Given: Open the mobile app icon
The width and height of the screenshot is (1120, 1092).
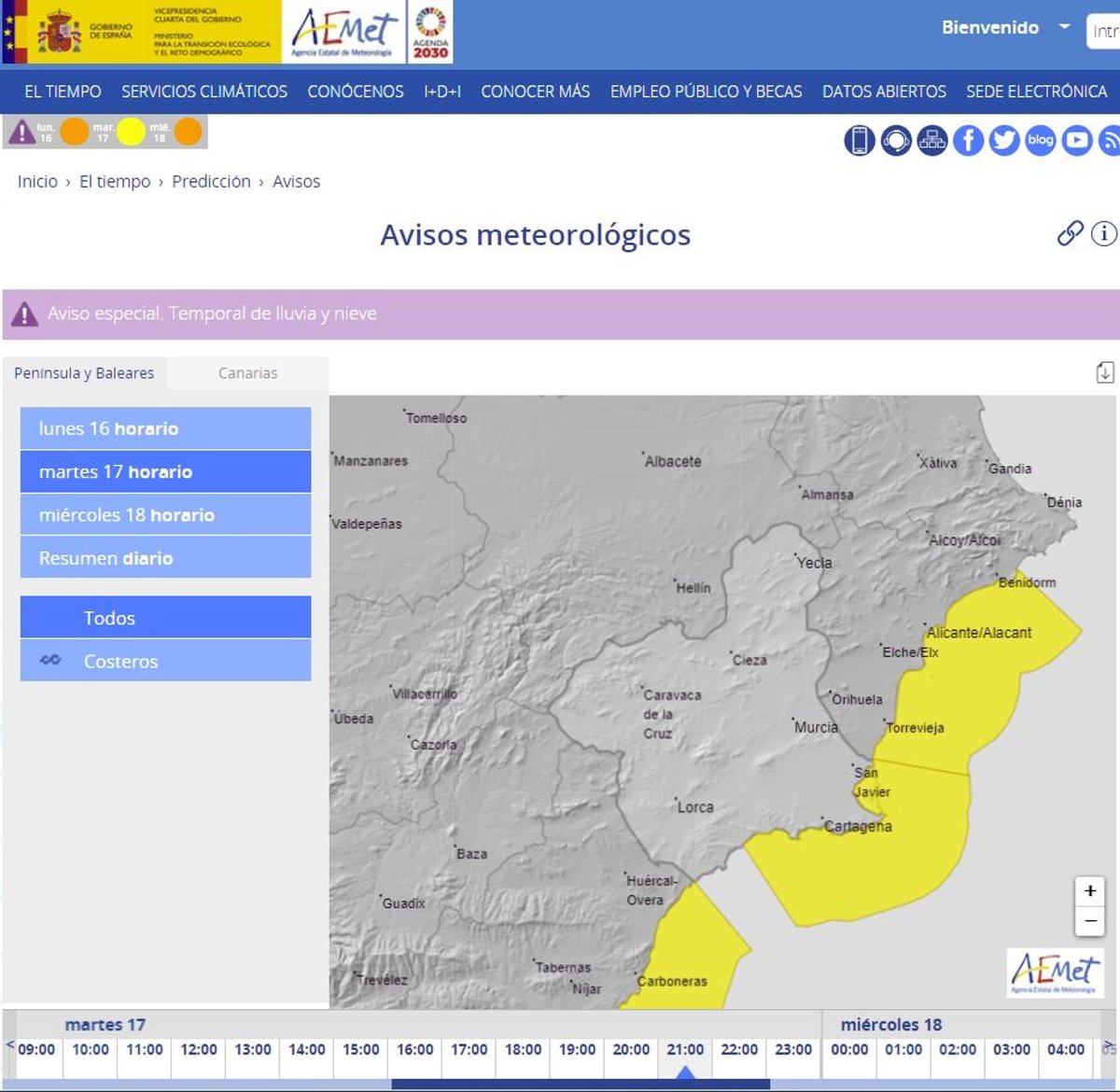Looking at the screenshot, I should coord(859,141).
